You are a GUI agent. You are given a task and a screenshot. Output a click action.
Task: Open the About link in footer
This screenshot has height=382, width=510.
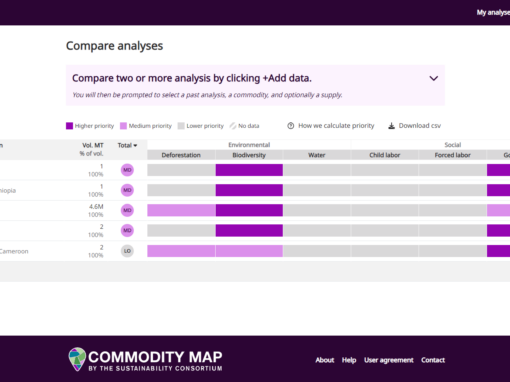click(x=325, y=360)
